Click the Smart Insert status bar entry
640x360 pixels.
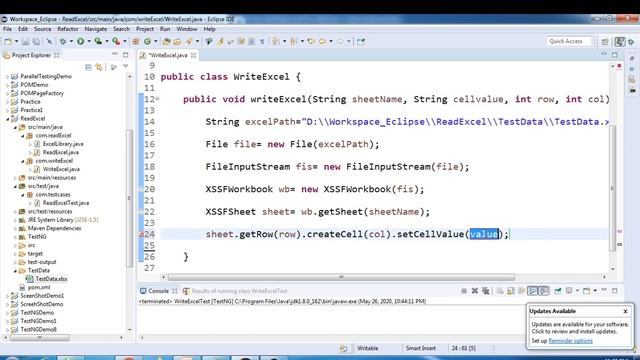[420, 349]
